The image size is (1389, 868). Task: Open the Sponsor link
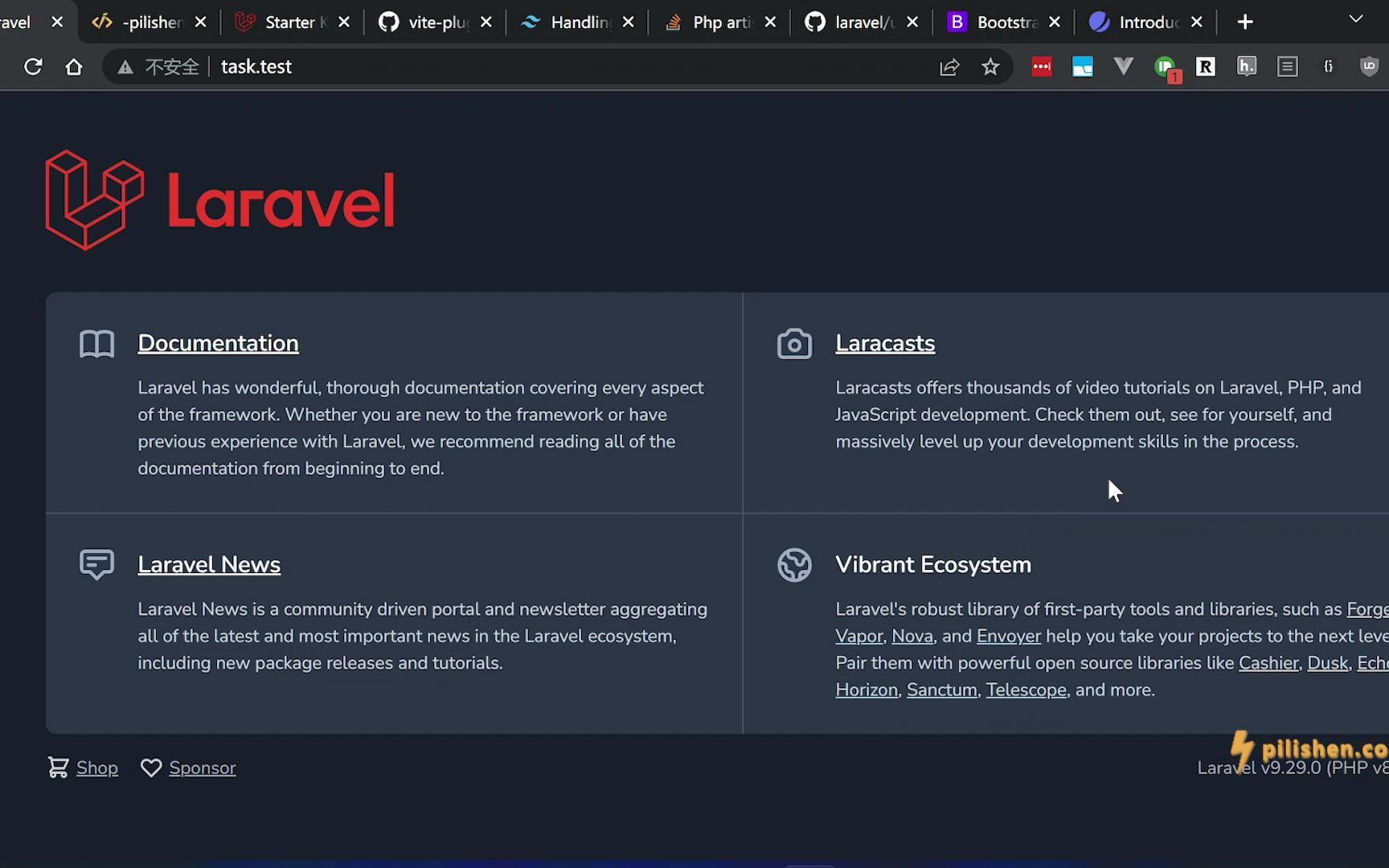point(203,768)
